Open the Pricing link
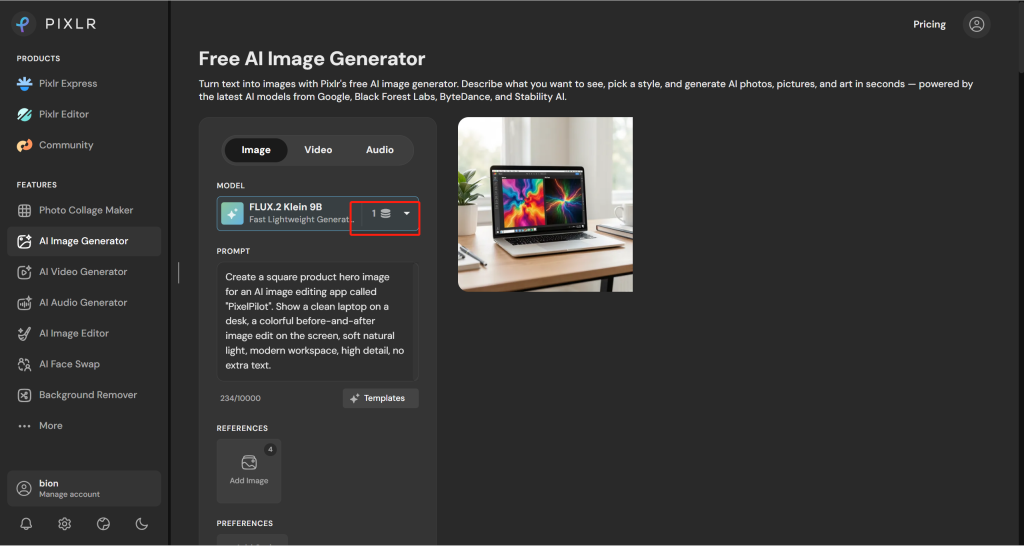 (x=929, y=25)
